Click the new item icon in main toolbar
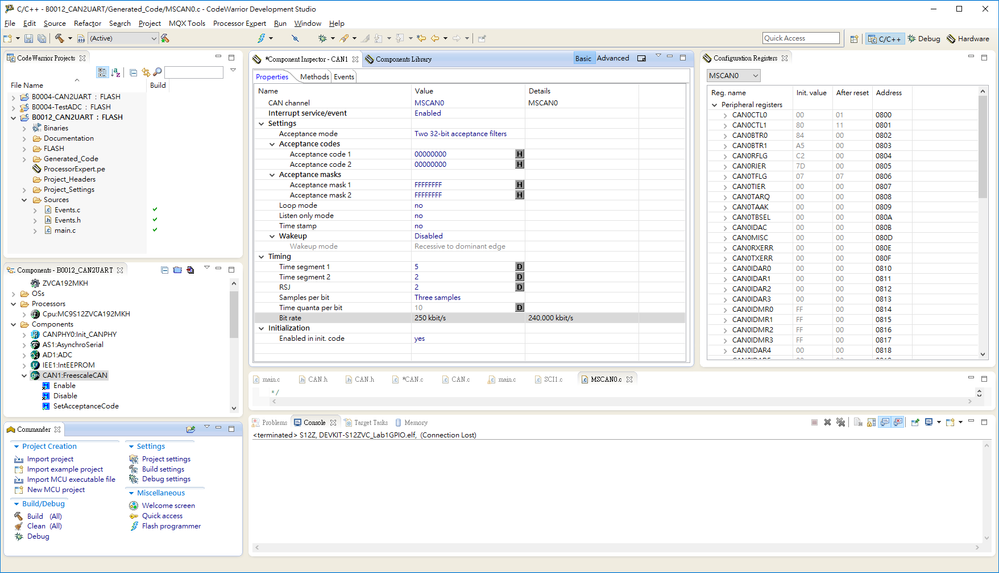The image size is (999, 573). pos(7,38)
